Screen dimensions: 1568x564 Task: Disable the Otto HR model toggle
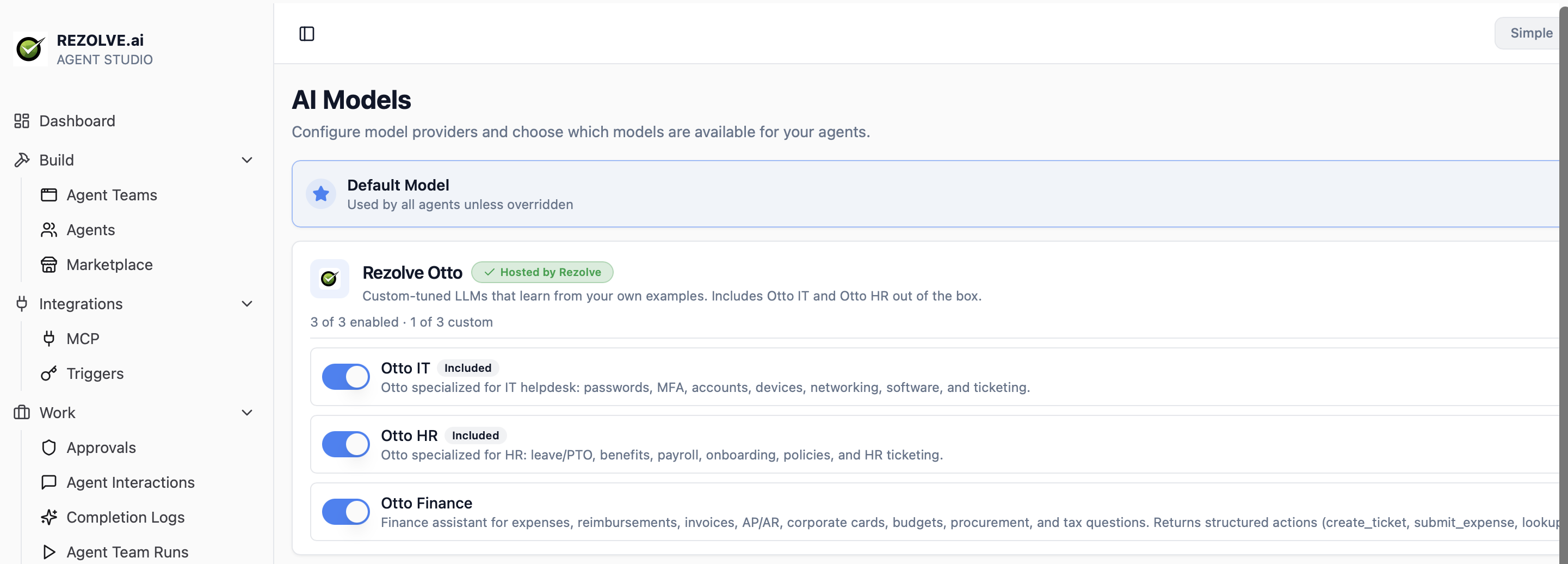[345, 444]
